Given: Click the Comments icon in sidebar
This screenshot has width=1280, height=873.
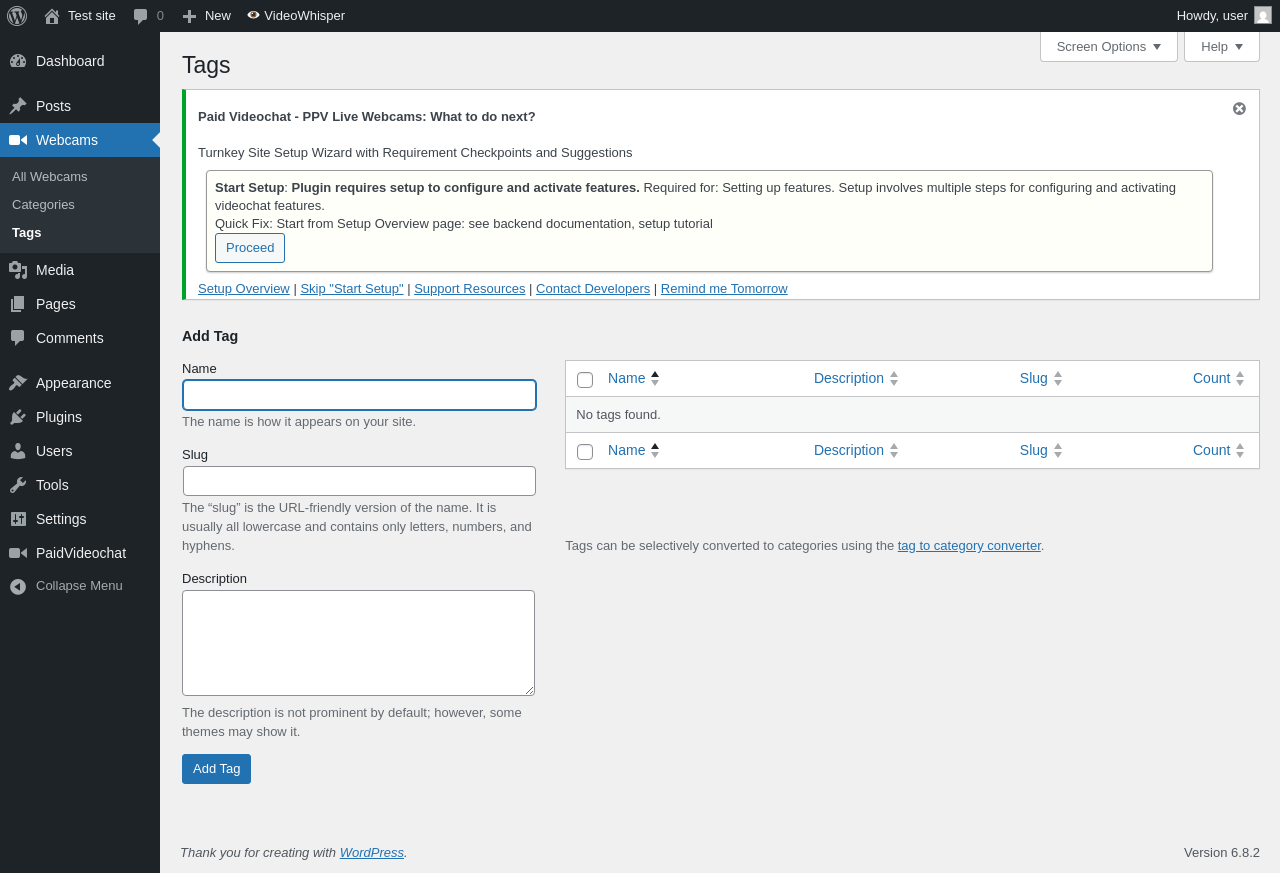Looking at the screenshot, I should [x=18, y=338].
